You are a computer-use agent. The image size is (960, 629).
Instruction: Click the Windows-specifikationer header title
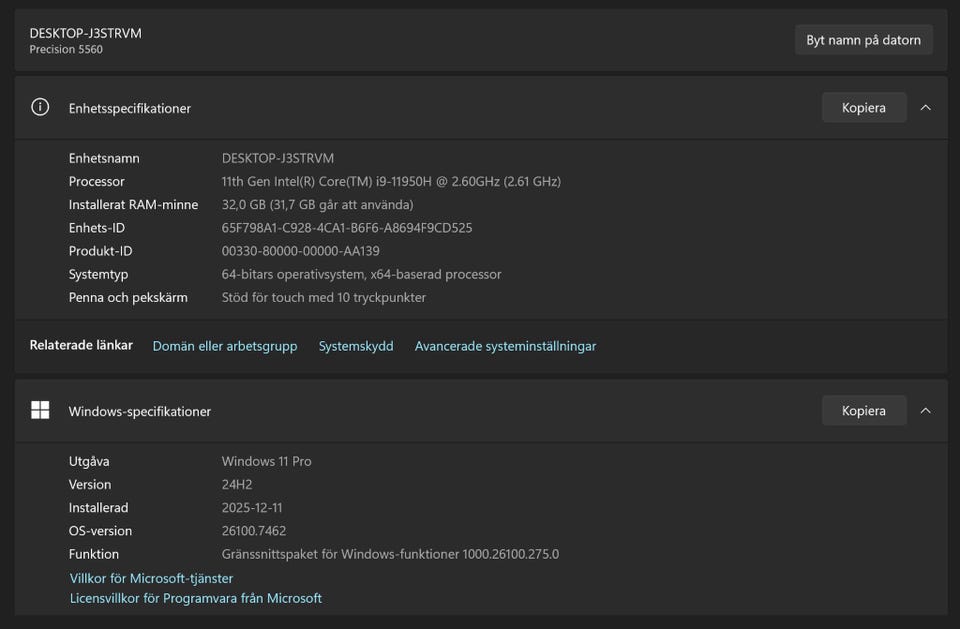click(139, 411)
